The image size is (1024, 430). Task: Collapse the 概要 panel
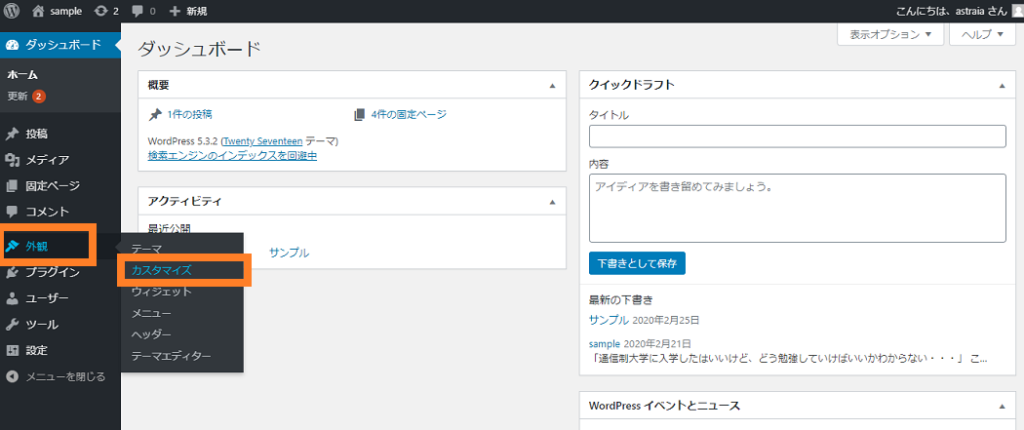551,86
